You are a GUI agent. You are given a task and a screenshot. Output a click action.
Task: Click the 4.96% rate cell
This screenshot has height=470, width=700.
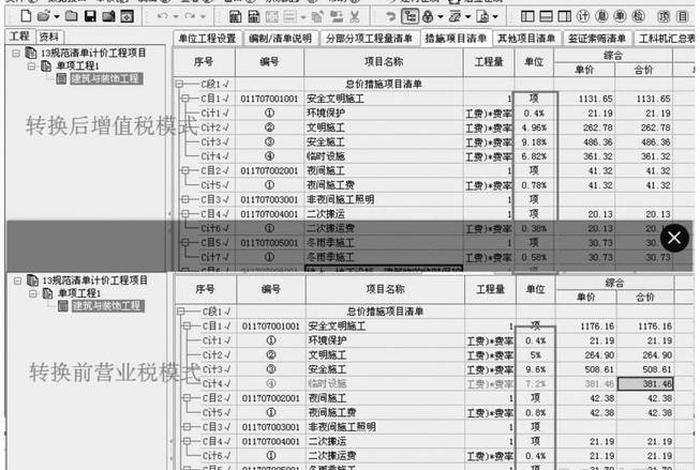[534, 128]
